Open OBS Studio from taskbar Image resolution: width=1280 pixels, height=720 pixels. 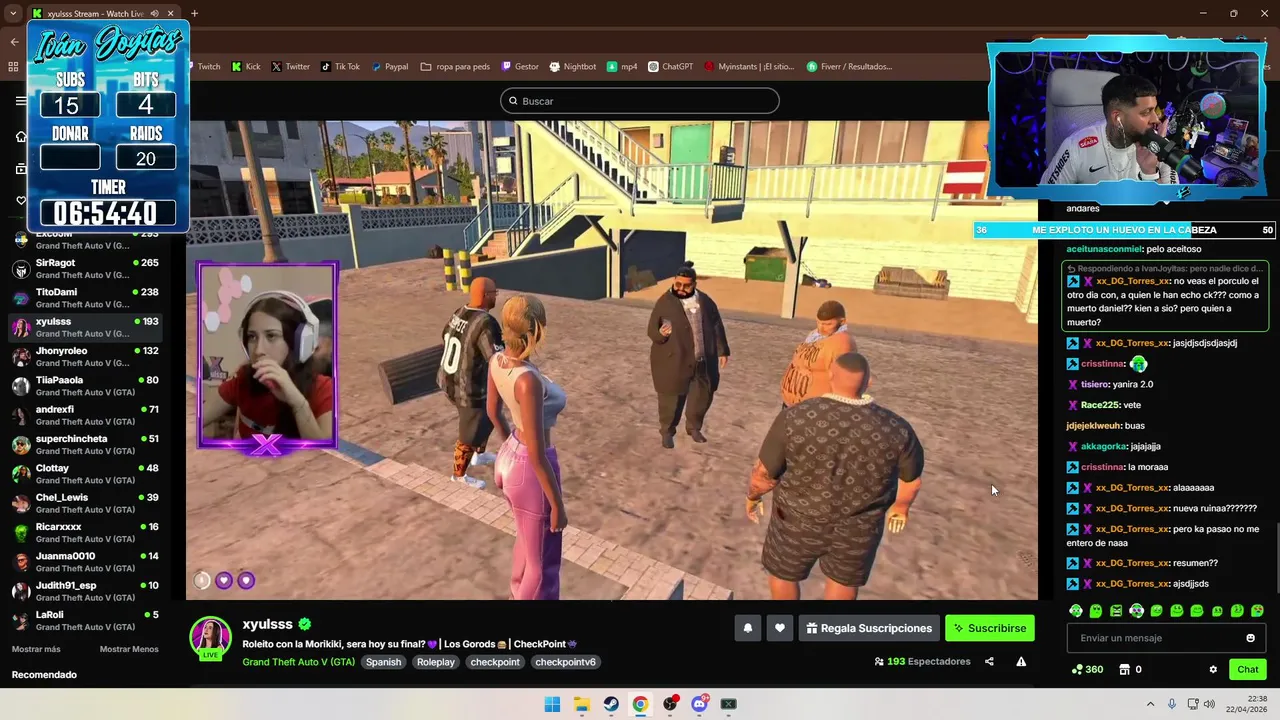click(670, 704)
